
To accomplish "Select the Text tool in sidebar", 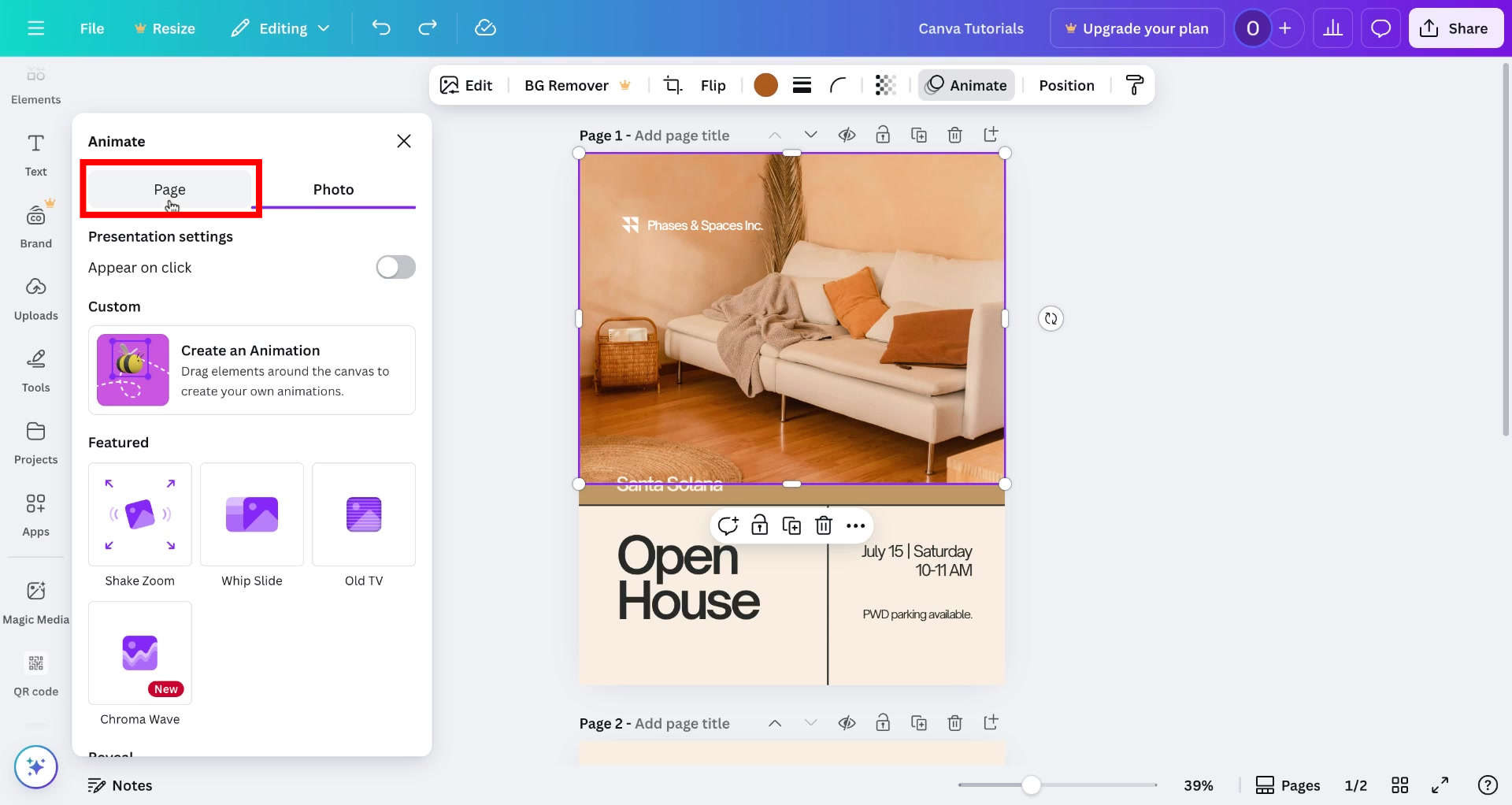I will [x=35, y=154].
